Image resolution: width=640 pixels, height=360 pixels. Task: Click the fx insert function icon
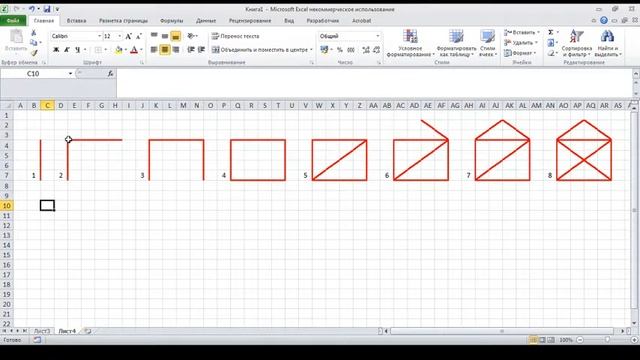(110, 73)
